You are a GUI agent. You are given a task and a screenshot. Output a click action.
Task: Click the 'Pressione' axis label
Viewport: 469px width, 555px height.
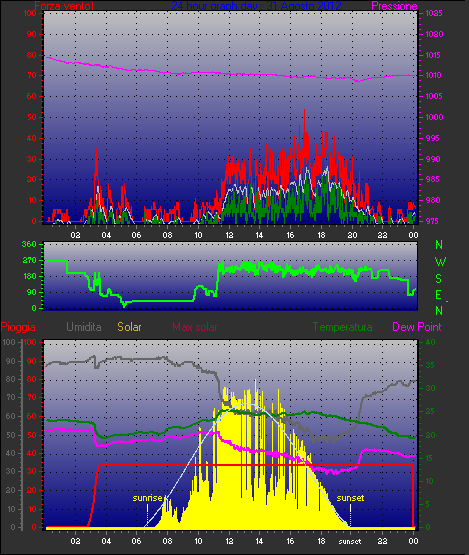tap(394, 6)
